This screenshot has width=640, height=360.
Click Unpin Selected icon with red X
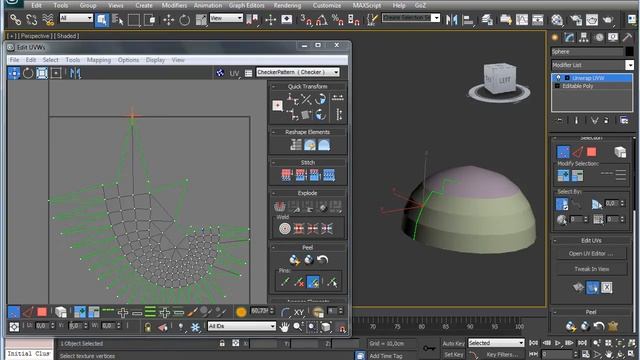click(299, 282)
